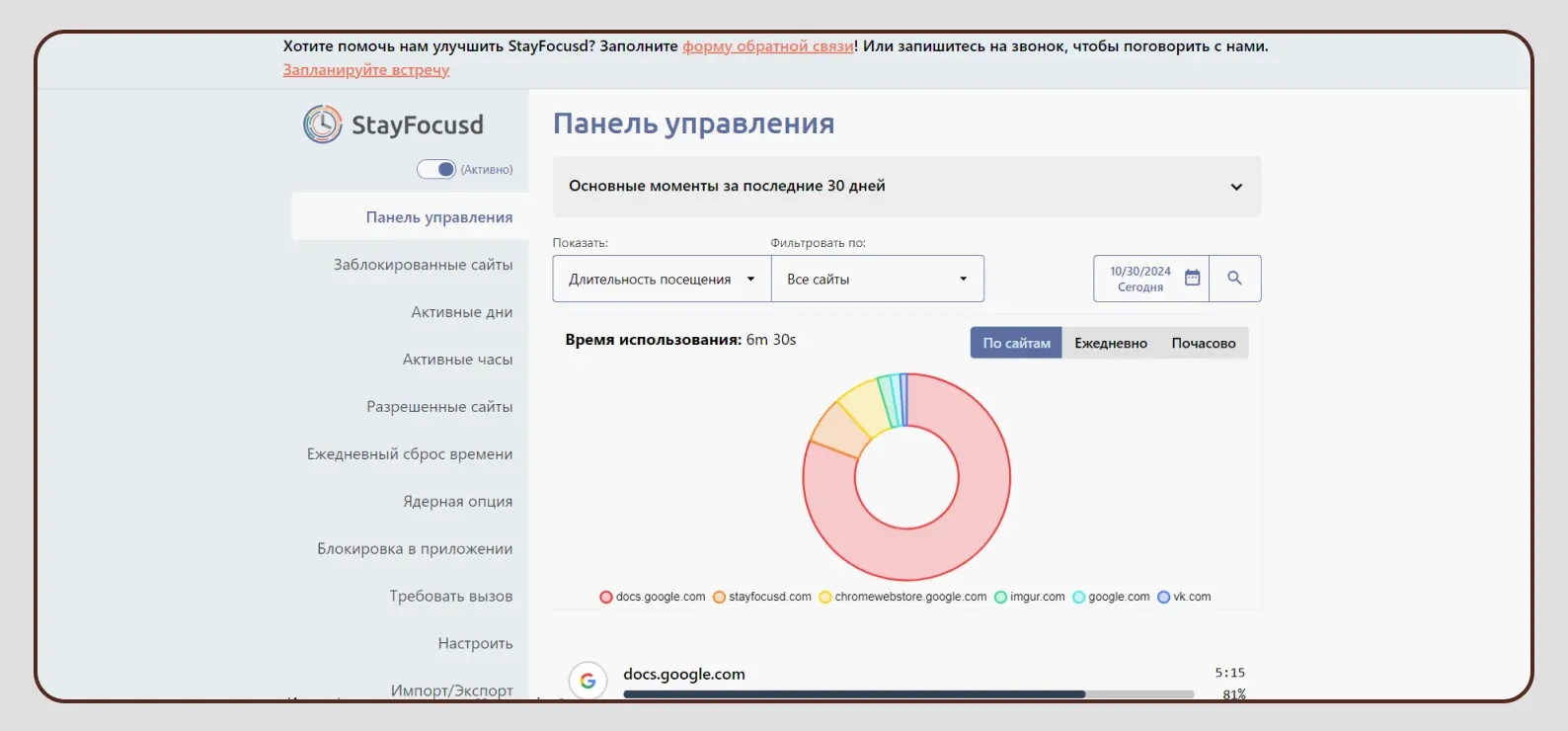This screenshot has height=731, width=1568.
Task: Open the Длительность посещения dropdown
Action: pyautogui.click(x=662, y=279)
